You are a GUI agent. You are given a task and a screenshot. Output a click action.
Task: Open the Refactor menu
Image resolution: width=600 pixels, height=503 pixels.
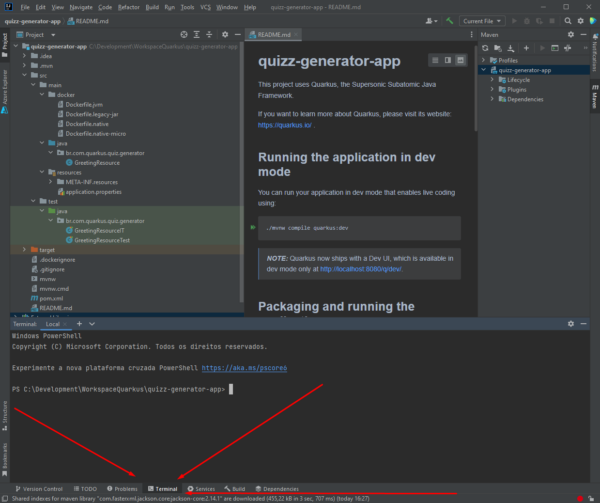[x=129, y=7]
